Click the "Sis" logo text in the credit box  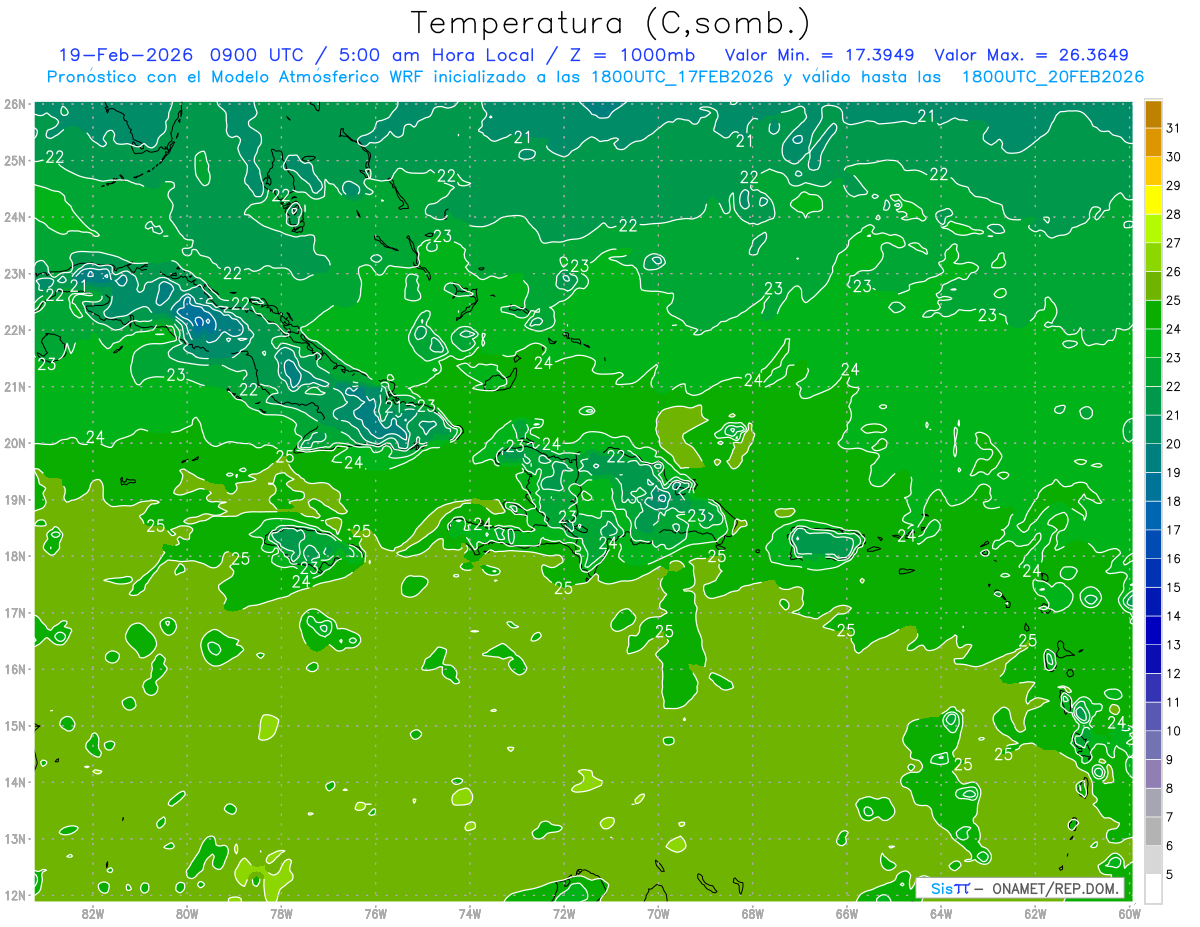click(941, 888)
